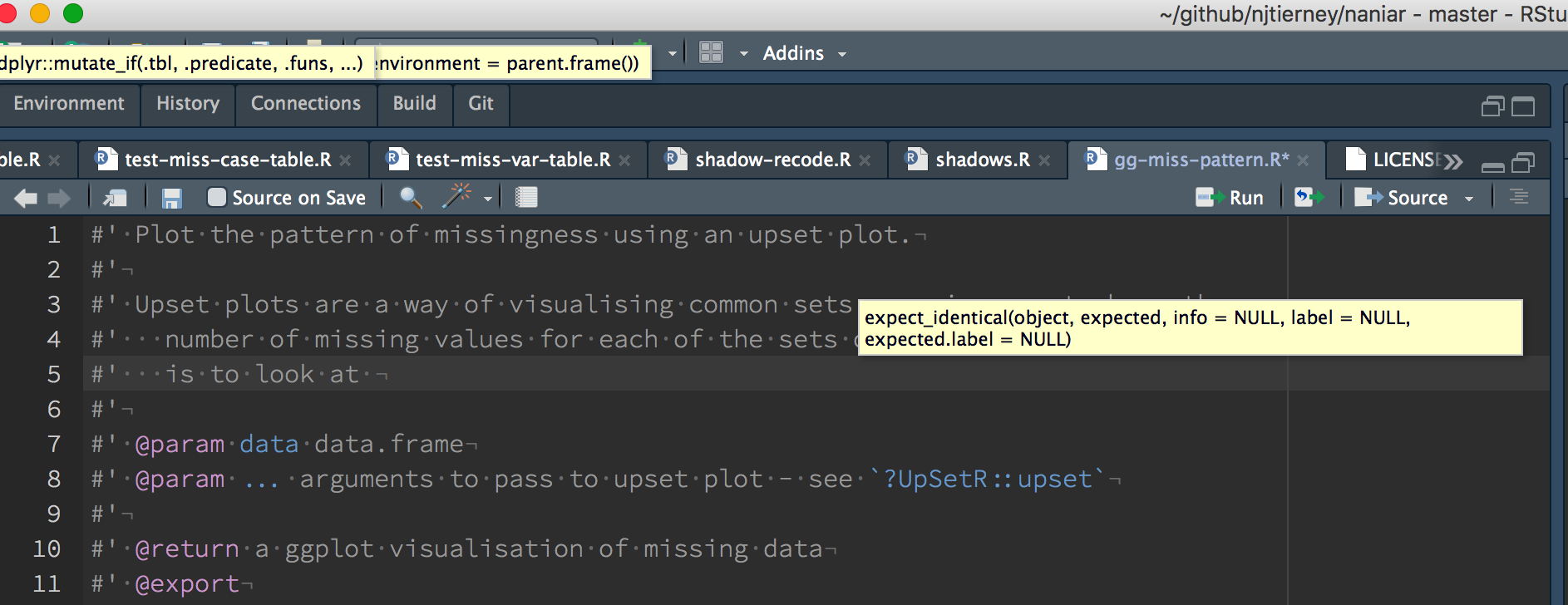Click the Compile Report notebook icon

[526, 197]
